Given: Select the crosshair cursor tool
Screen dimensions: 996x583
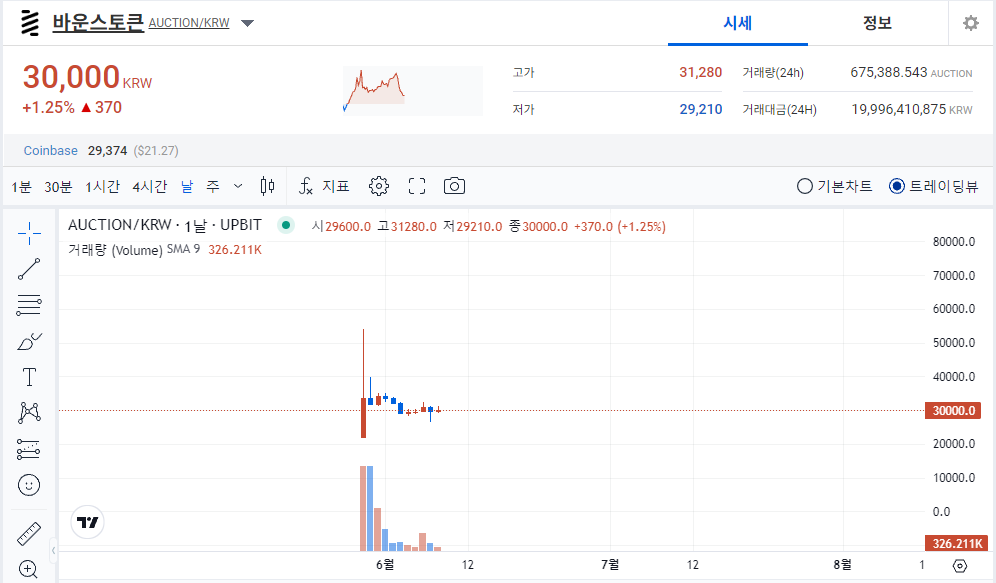Looking at the screenshot, I should (28, 233).
